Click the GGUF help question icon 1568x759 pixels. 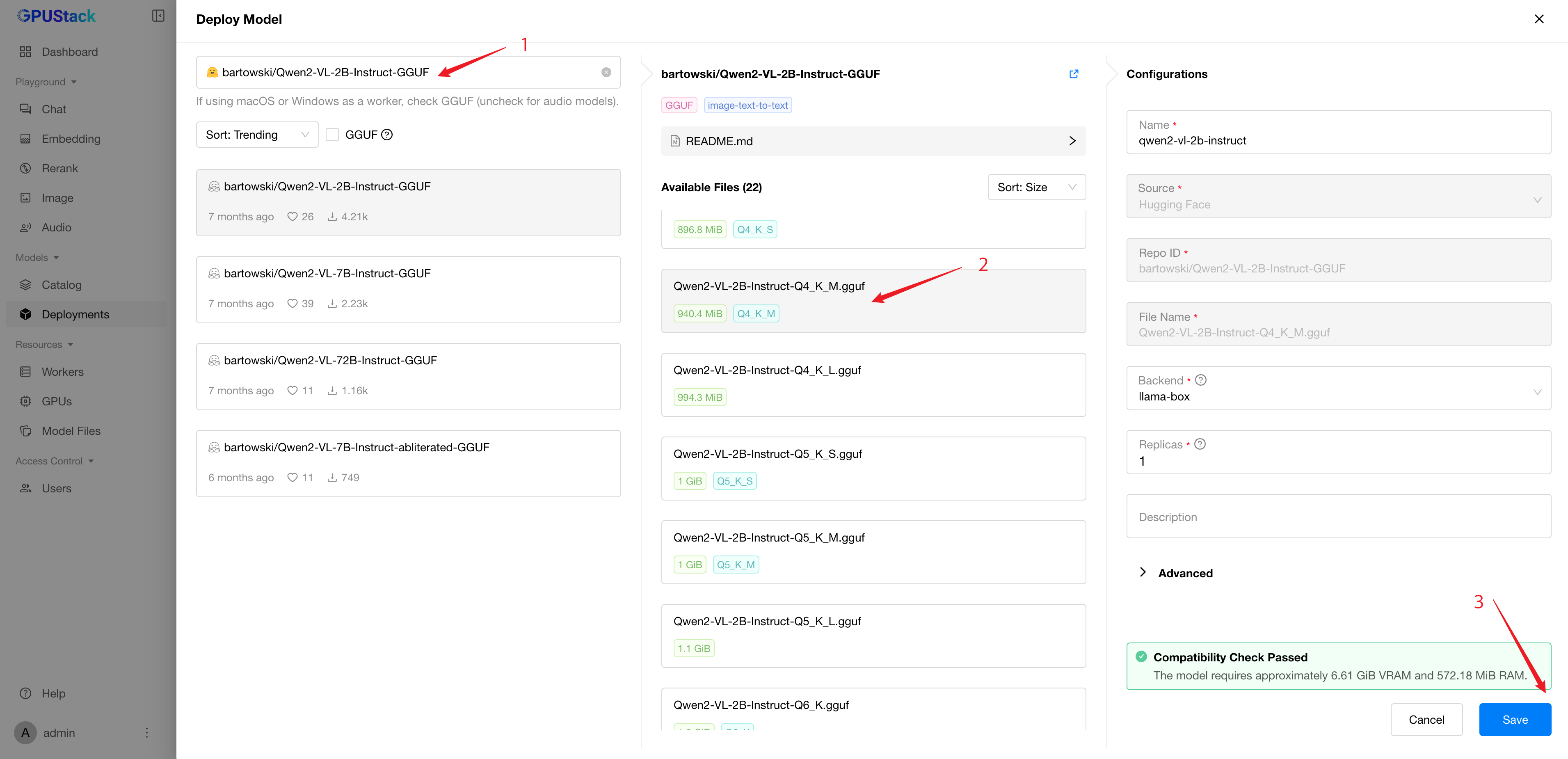pos(387,135)
